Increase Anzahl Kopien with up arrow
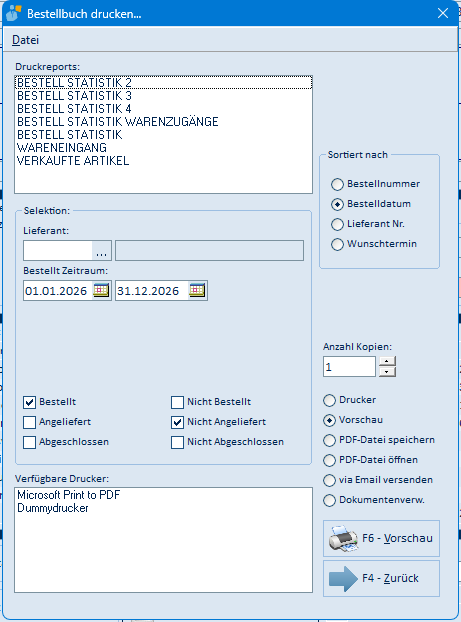The image size is (461, 622). 387,361
